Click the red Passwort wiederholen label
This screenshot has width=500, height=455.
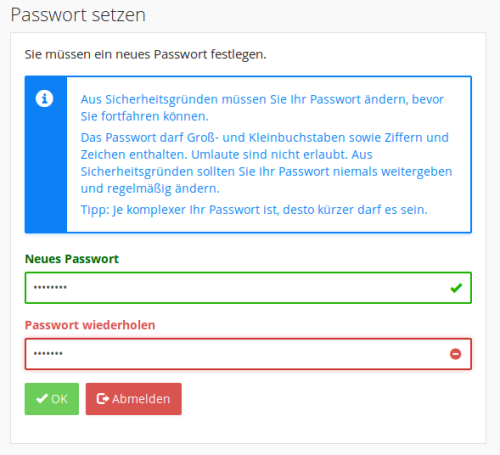click(x=90, y=325)
